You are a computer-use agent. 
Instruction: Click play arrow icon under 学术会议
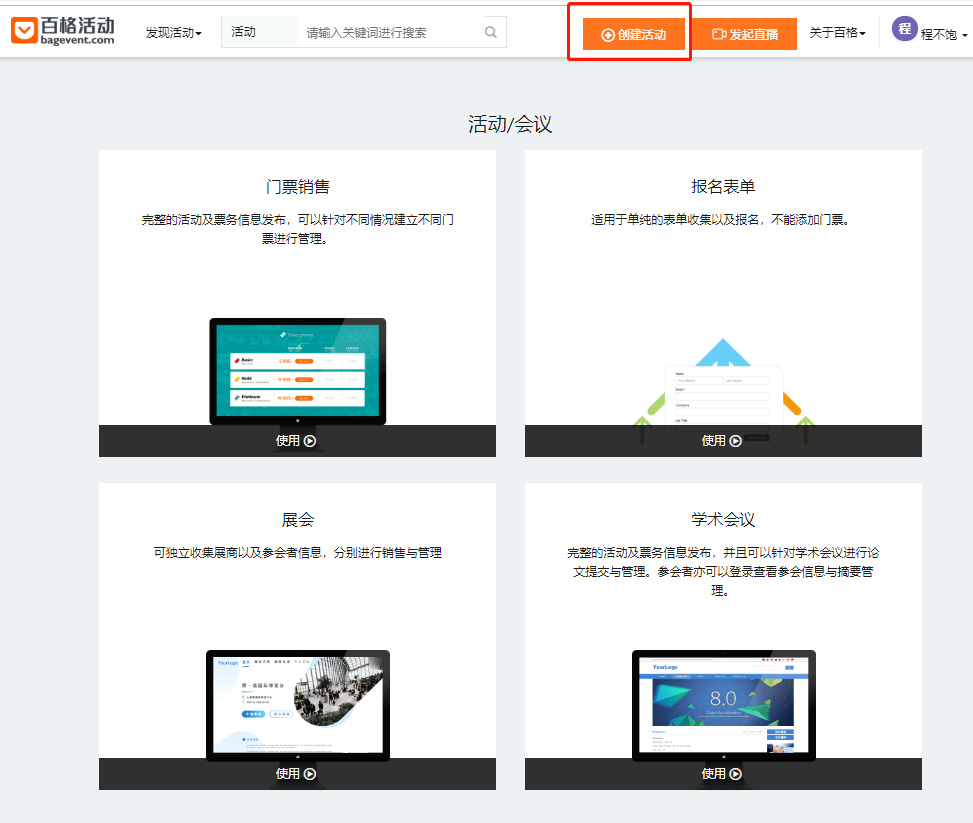pos(736,773)
